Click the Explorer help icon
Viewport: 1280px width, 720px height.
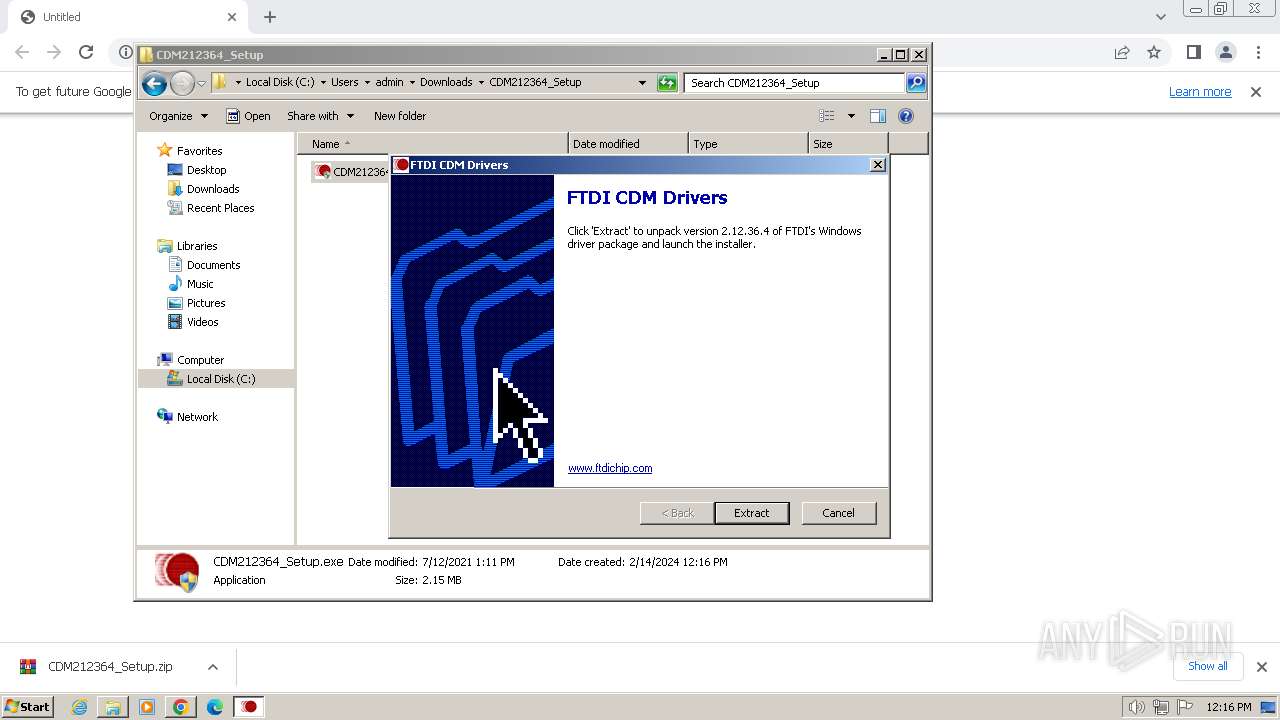[x=906, y=116]
